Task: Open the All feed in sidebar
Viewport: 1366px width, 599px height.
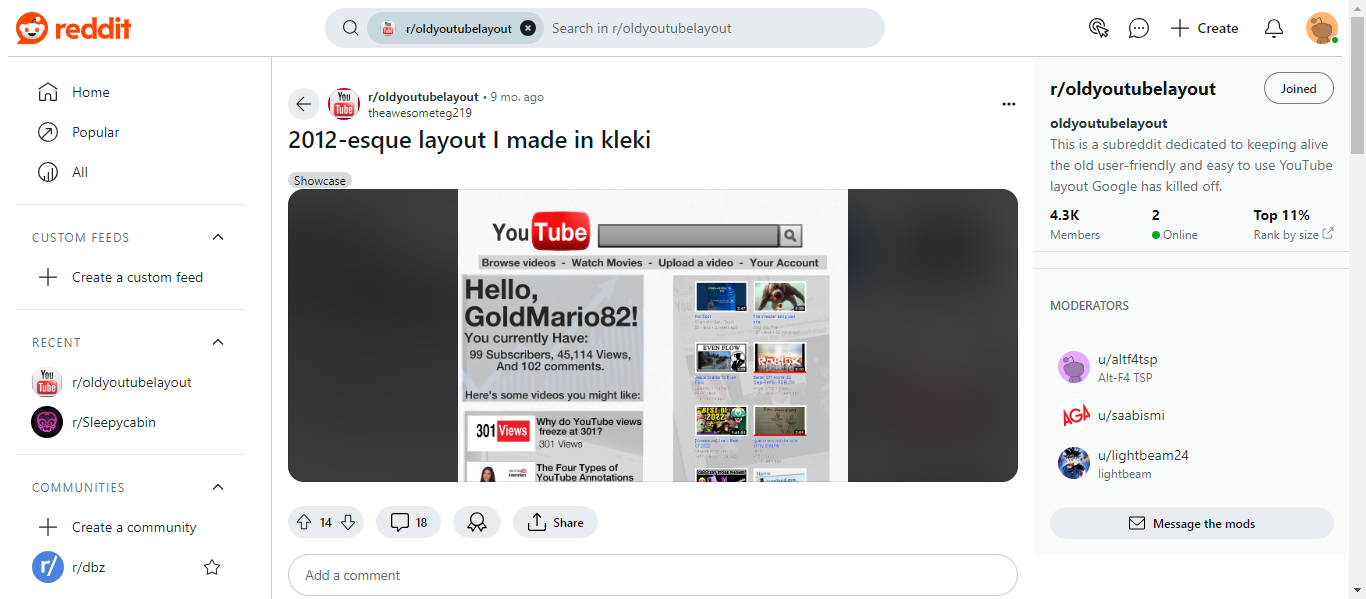Action: click(80, 172)
